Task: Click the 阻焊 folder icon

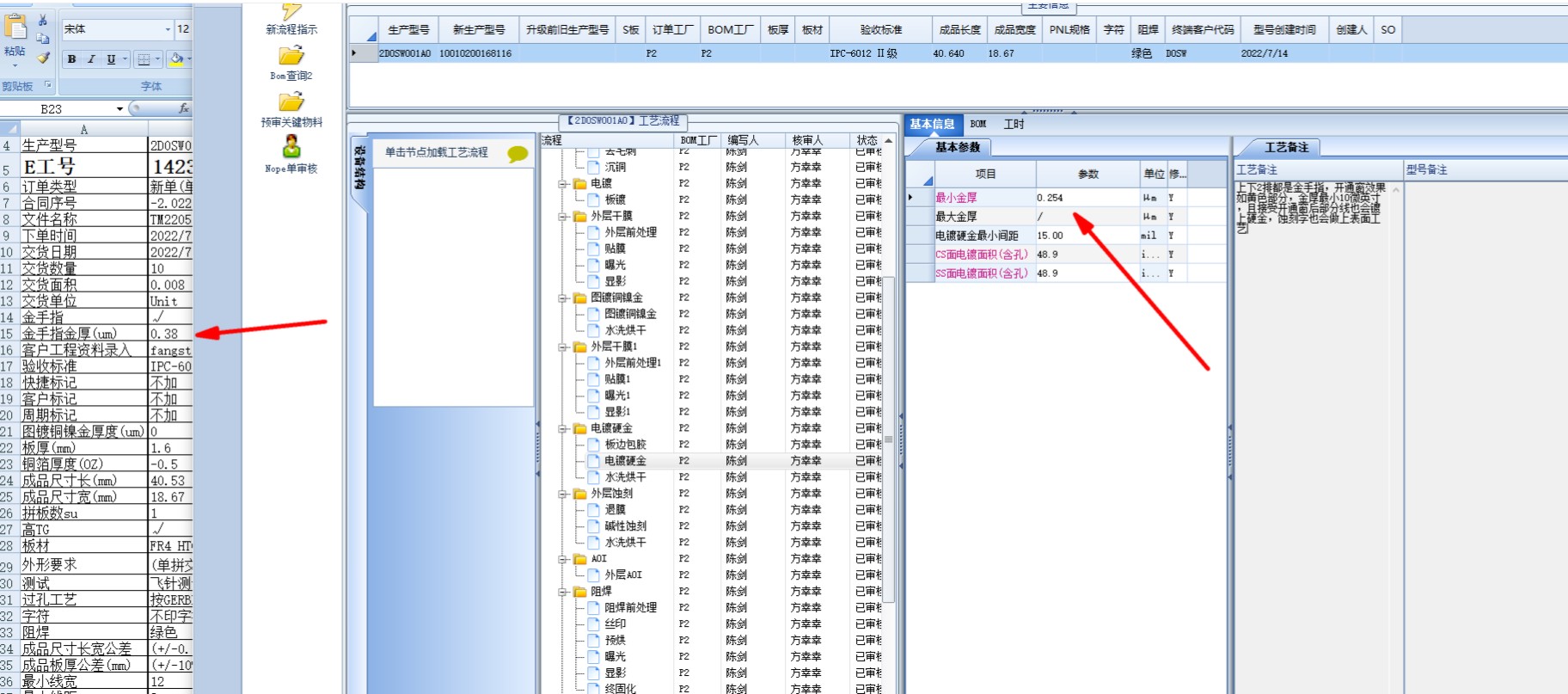Action: pos(579,592)
